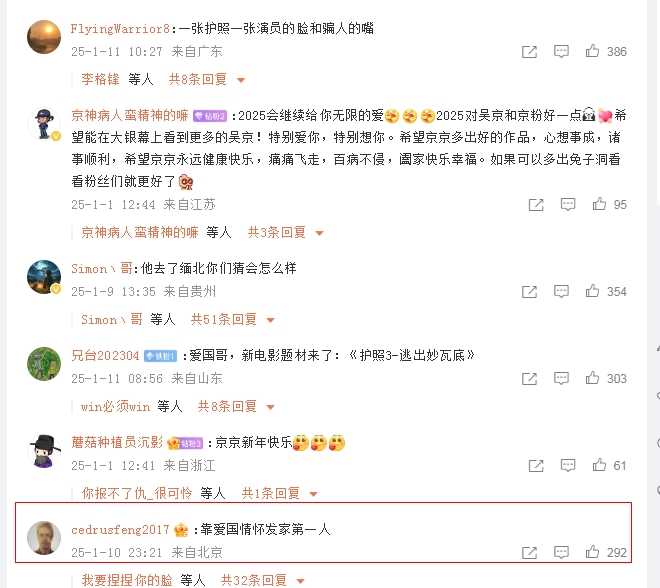Share cedrusfeng2017's comment using forward icon
Screen dimensions: 660x588
[x=529, y=552]
